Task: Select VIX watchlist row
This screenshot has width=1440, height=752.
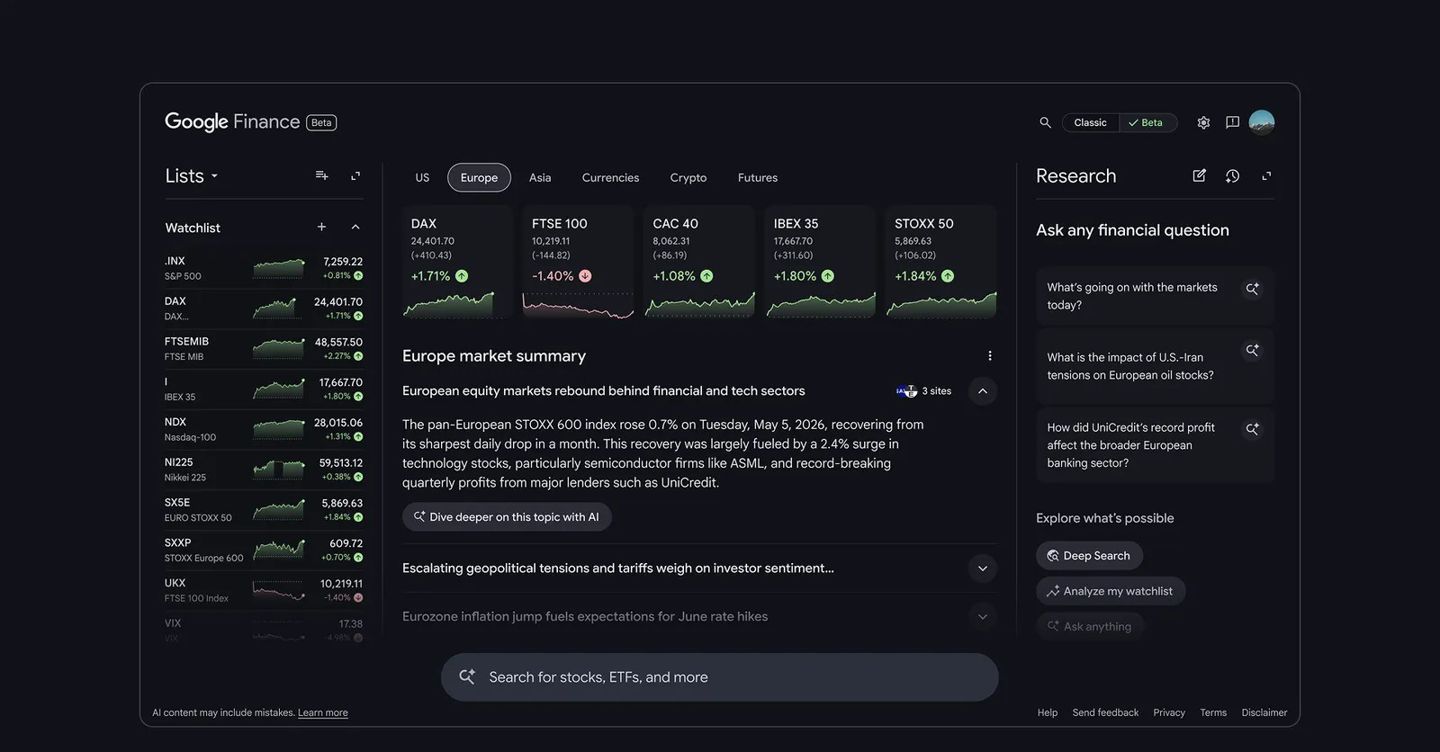Action: (x=264, y=630)
